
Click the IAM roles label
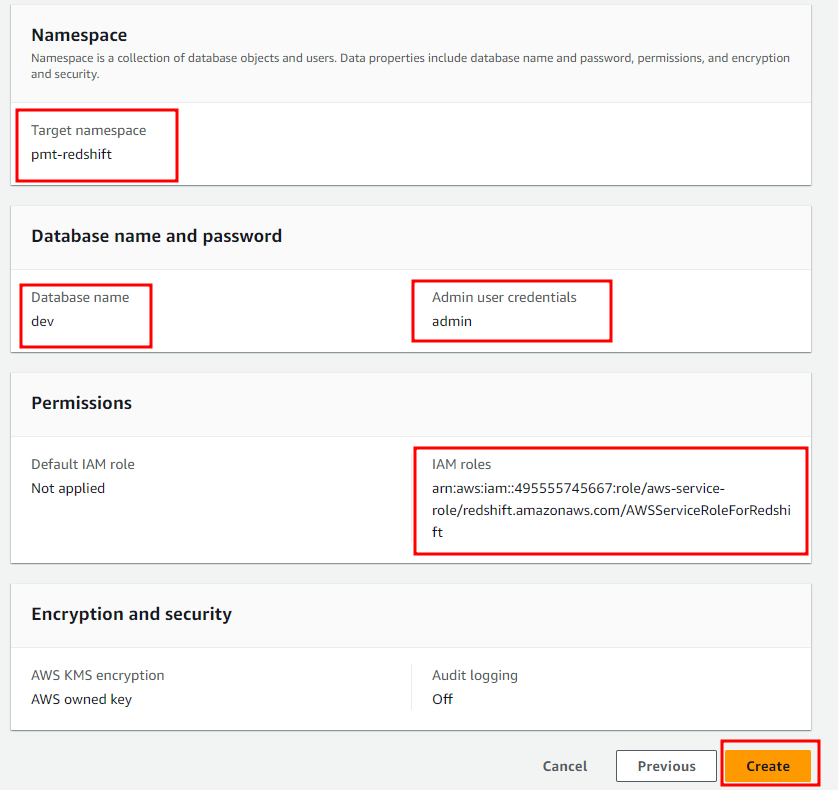point(461,464)
